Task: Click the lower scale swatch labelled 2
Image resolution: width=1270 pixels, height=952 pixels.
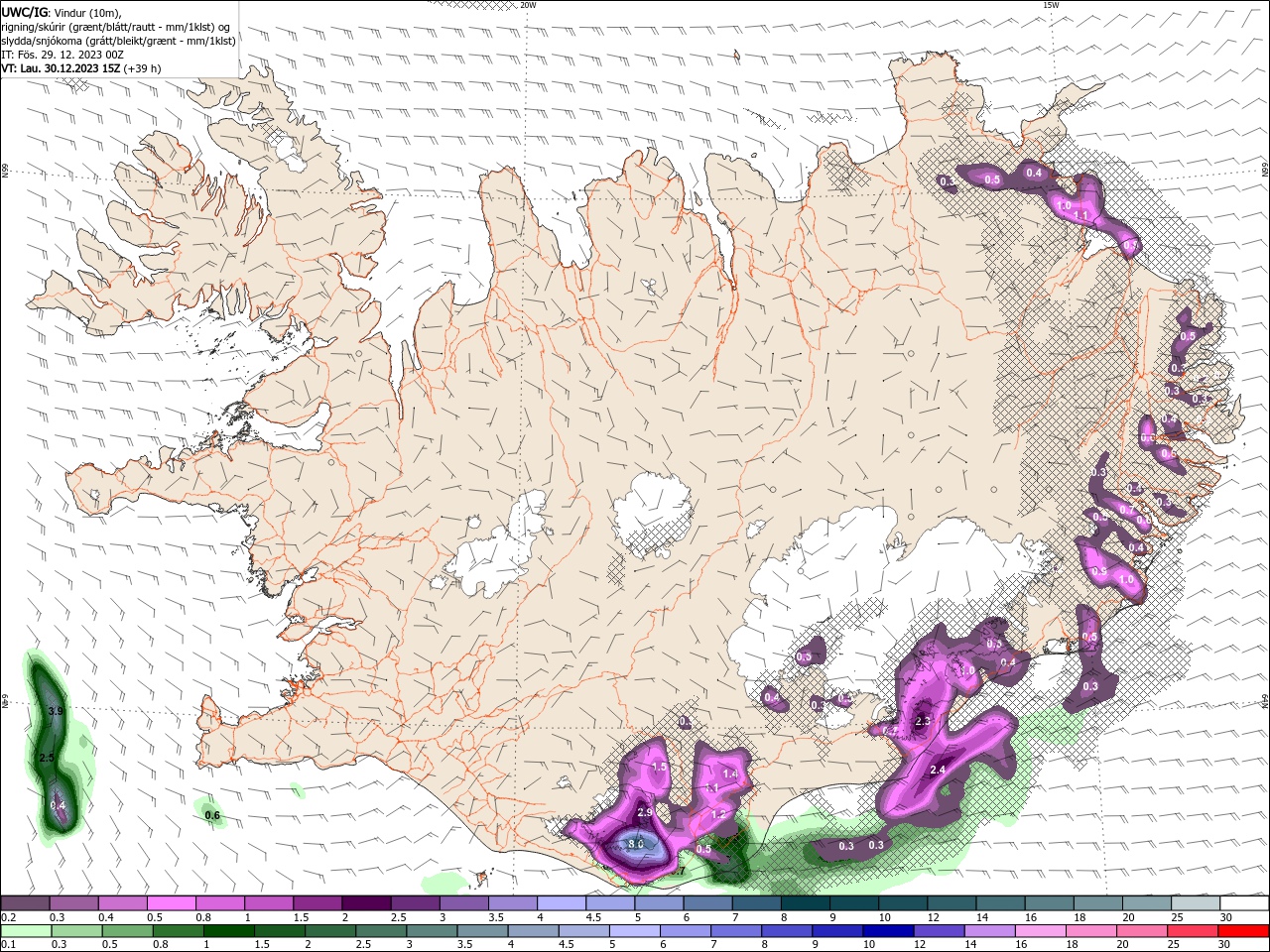Action: pos(330,931)
